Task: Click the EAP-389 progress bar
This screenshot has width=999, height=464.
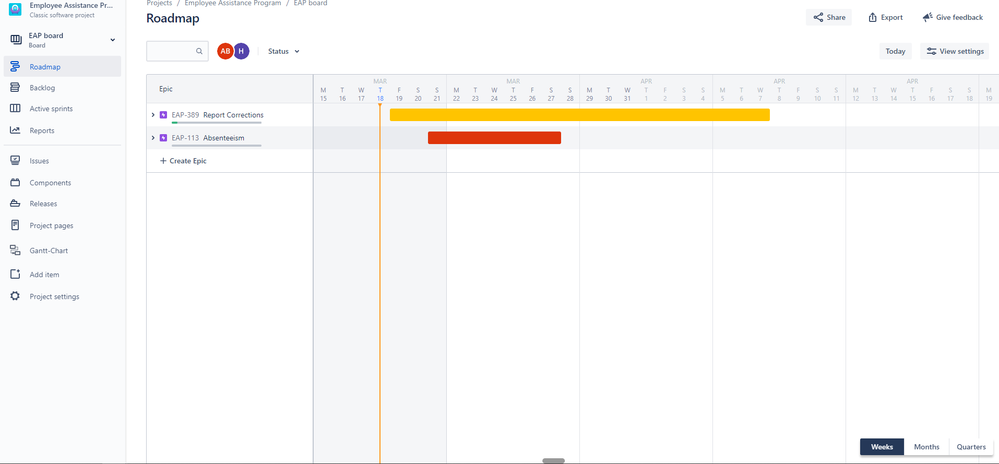Action: click(217, 122)
